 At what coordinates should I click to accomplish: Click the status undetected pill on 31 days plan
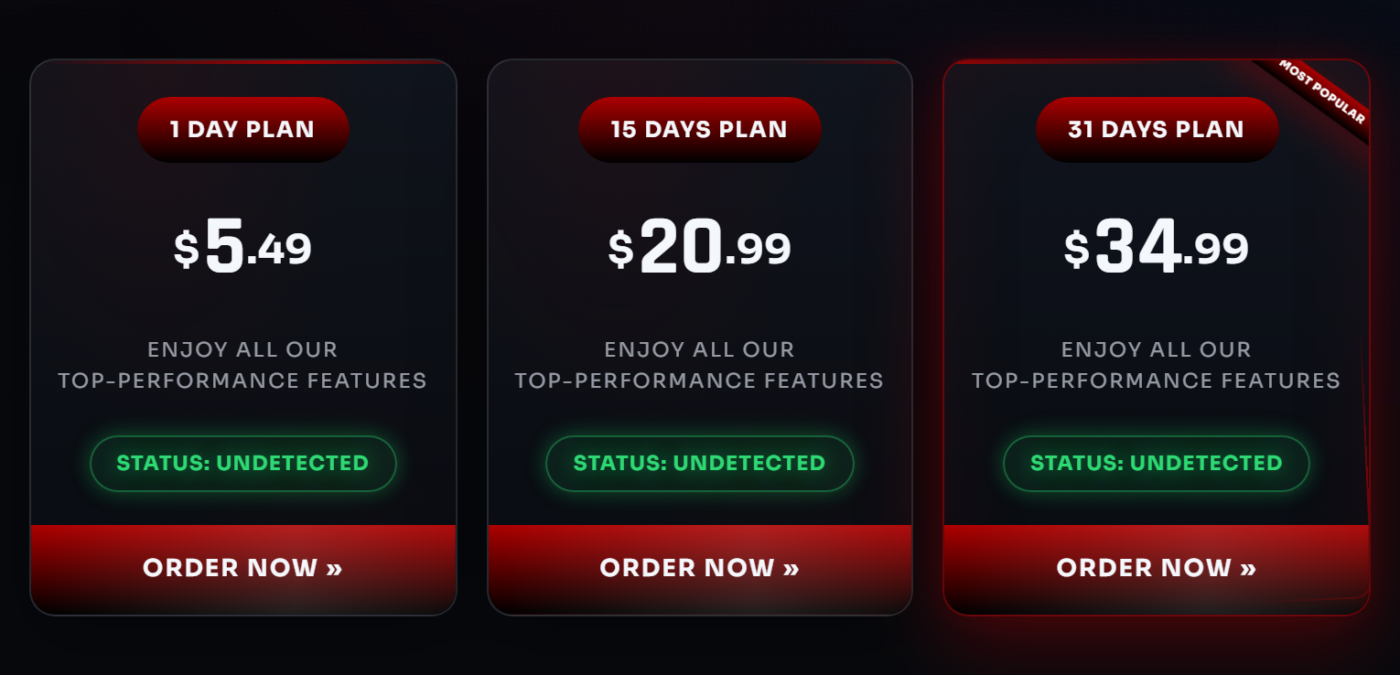1157,463
